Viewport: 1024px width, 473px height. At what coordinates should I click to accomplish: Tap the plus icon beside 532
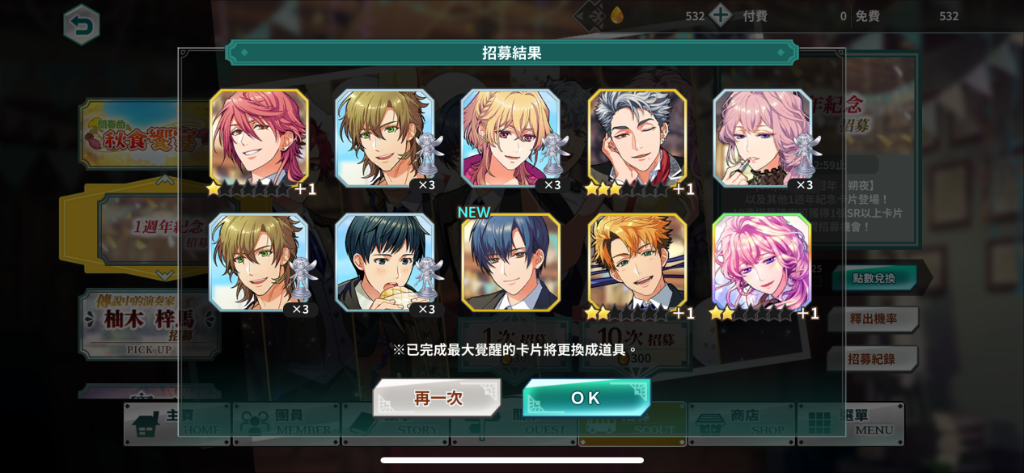click(x=720, y=16)
